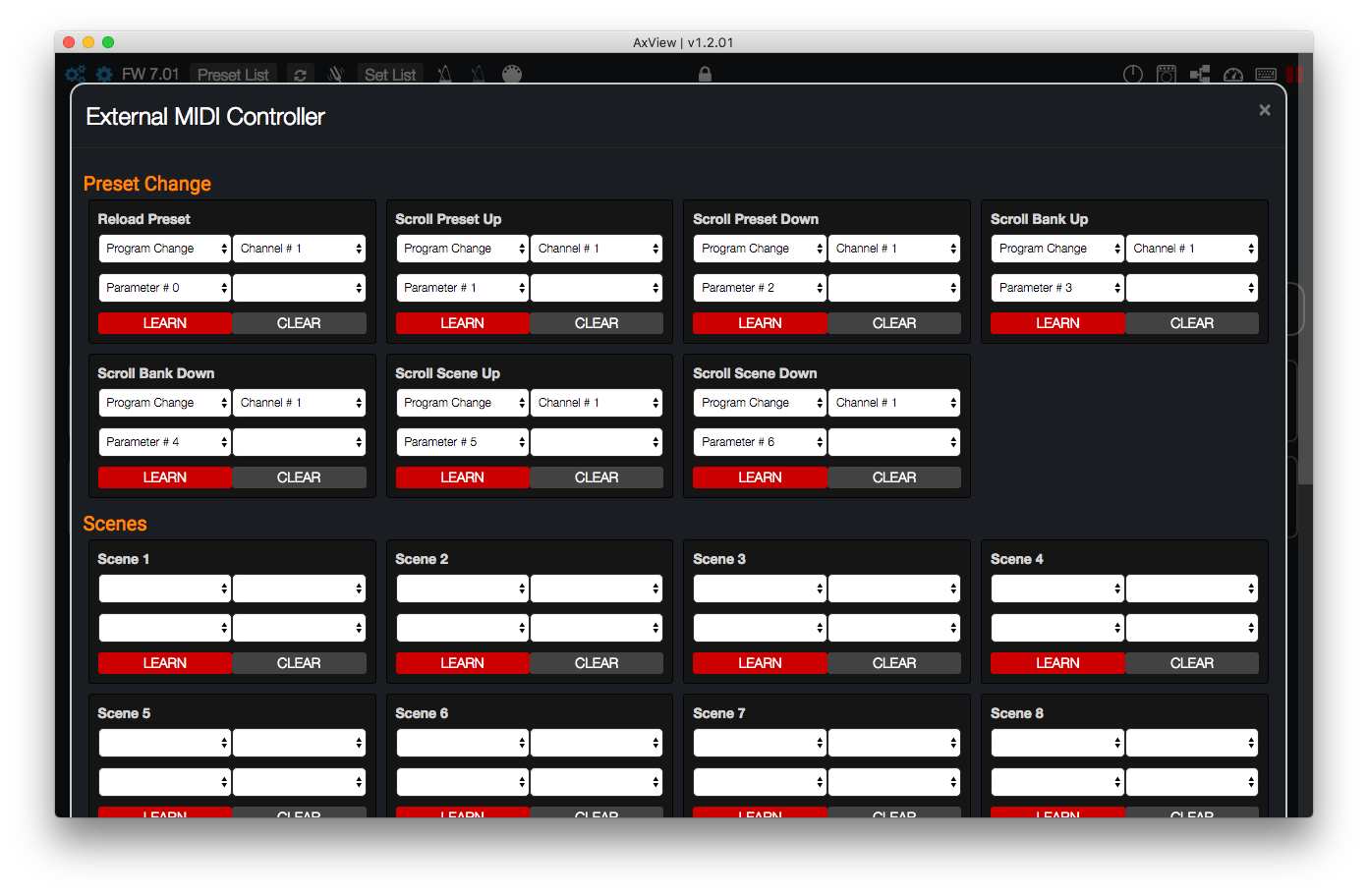Open Scene 2 second-row left dropdown
This screenshot has width=1368, height=896.
pos(462,628)
